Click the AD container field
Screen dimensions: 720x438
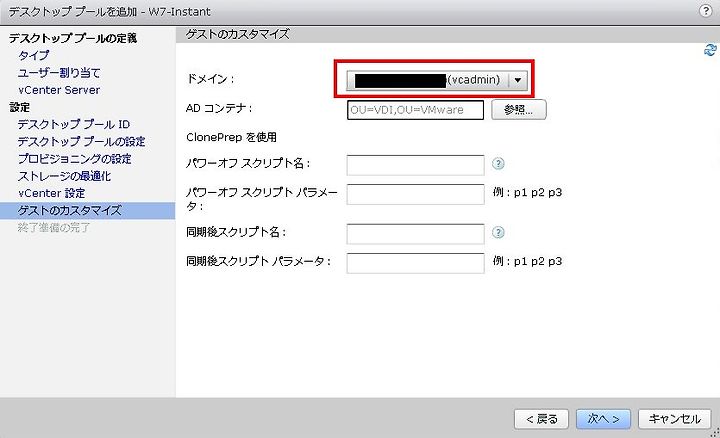[x=415, y=110]
